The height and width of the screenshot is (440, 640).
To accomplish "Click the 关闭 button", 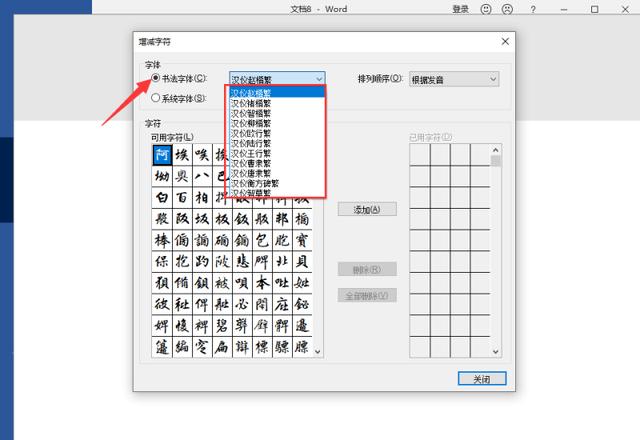I will tap(482, 378).
